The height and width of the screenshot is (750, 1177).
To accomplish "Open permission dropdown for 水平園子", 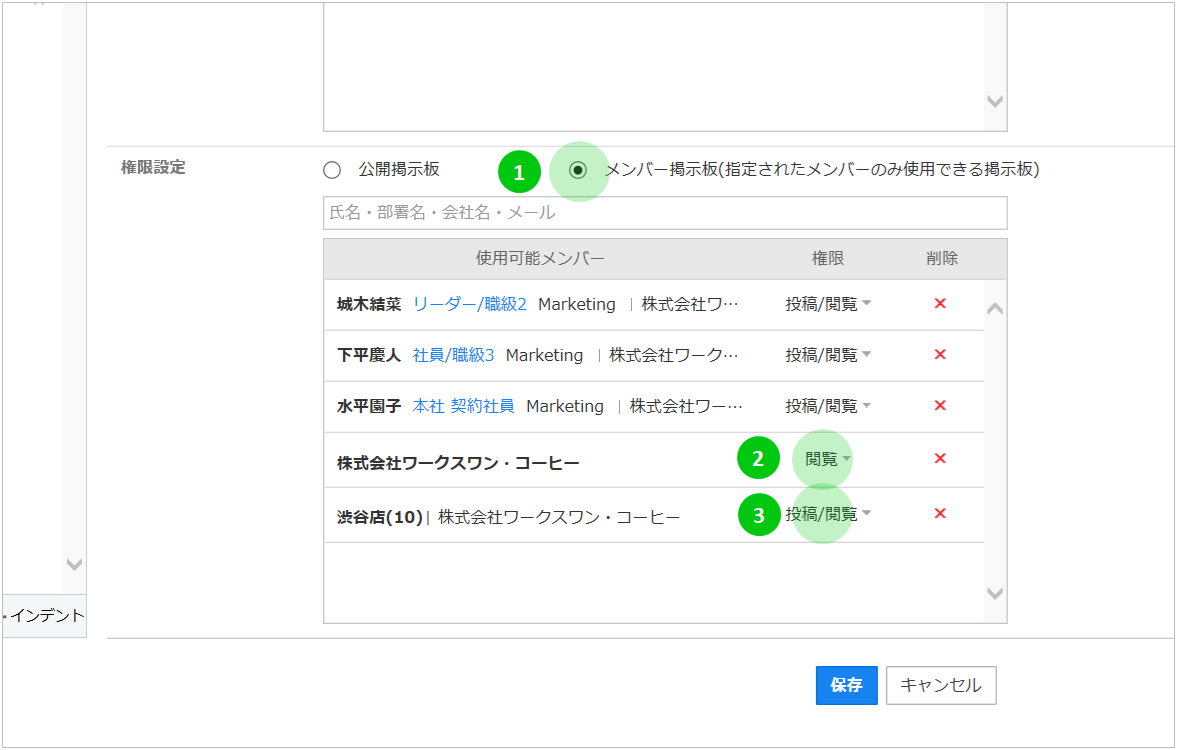I will 828,406.
